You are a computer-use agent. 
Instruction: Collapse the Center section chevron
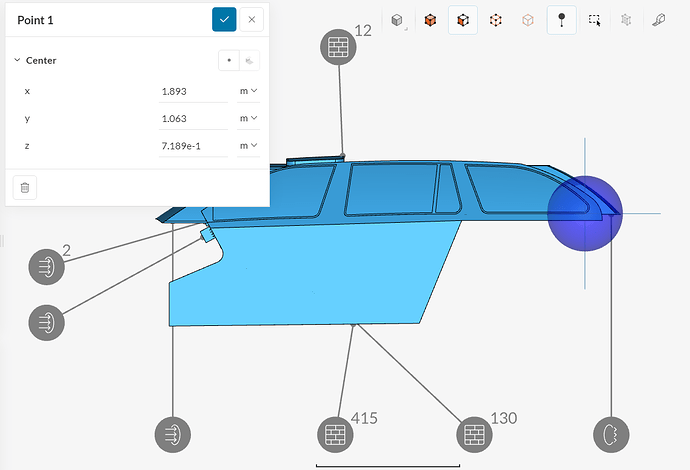[x=17, y=60]
